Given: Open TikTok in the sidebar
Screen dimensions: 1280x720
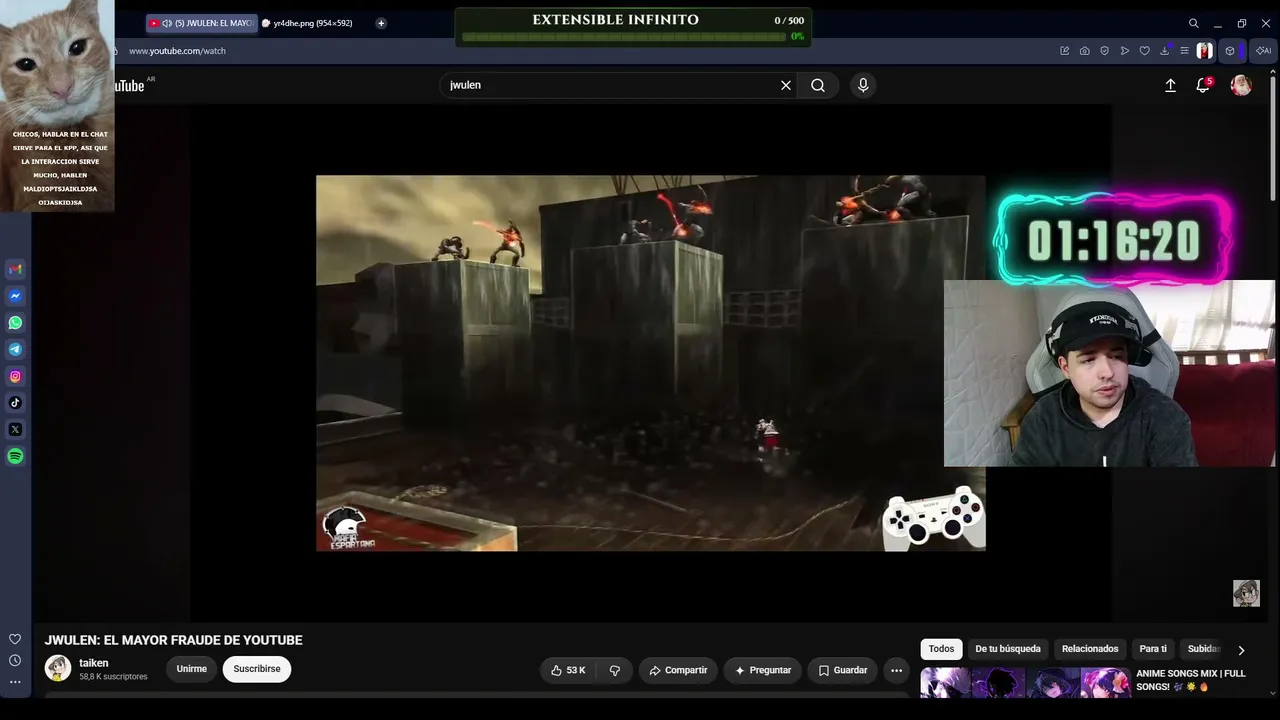Looking at the screenshot, I should (15, 403).
